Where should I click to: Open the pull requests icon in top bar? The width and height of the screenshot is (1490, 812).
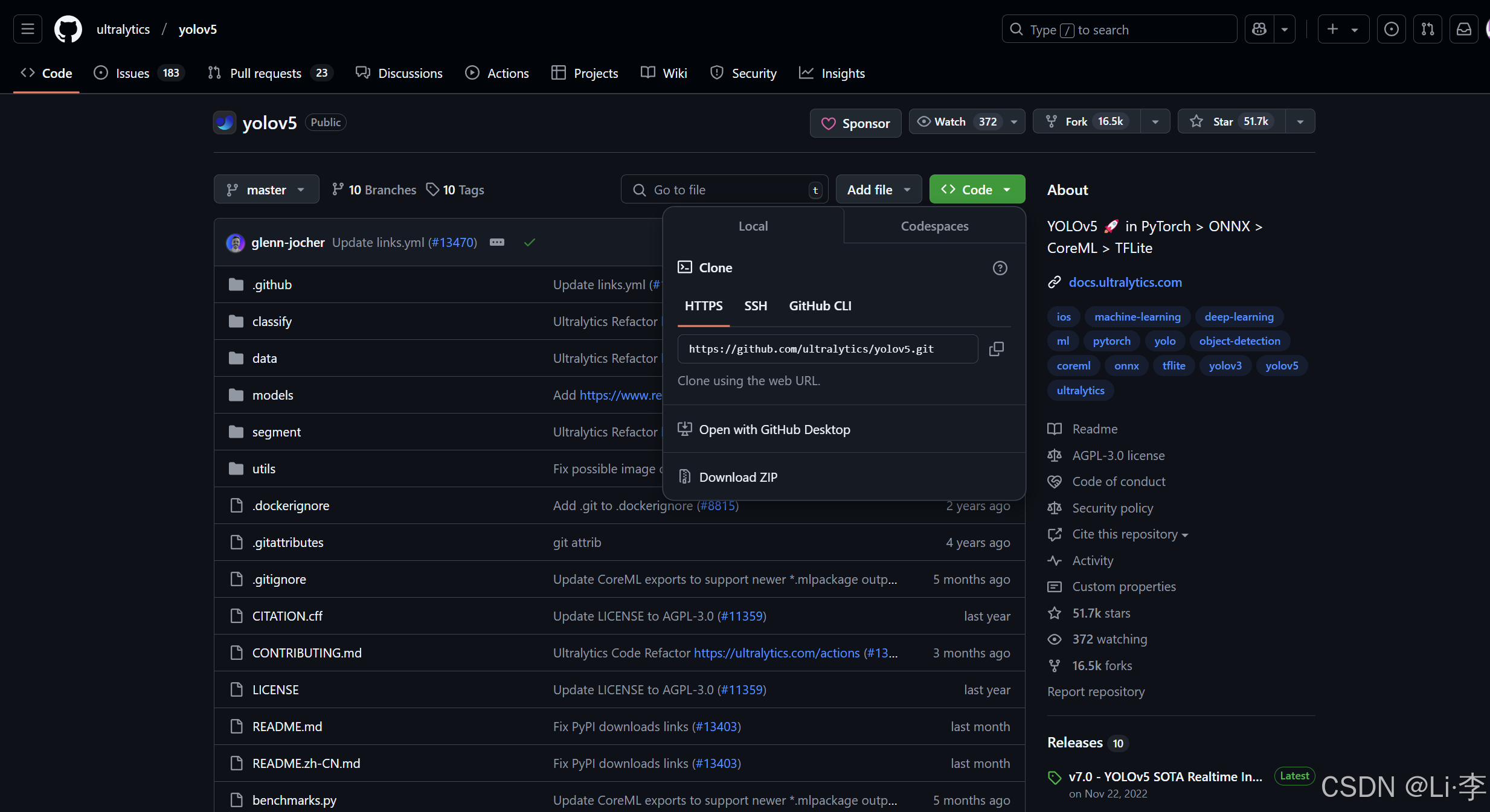pyautogui.click(x=1428, y=29)
